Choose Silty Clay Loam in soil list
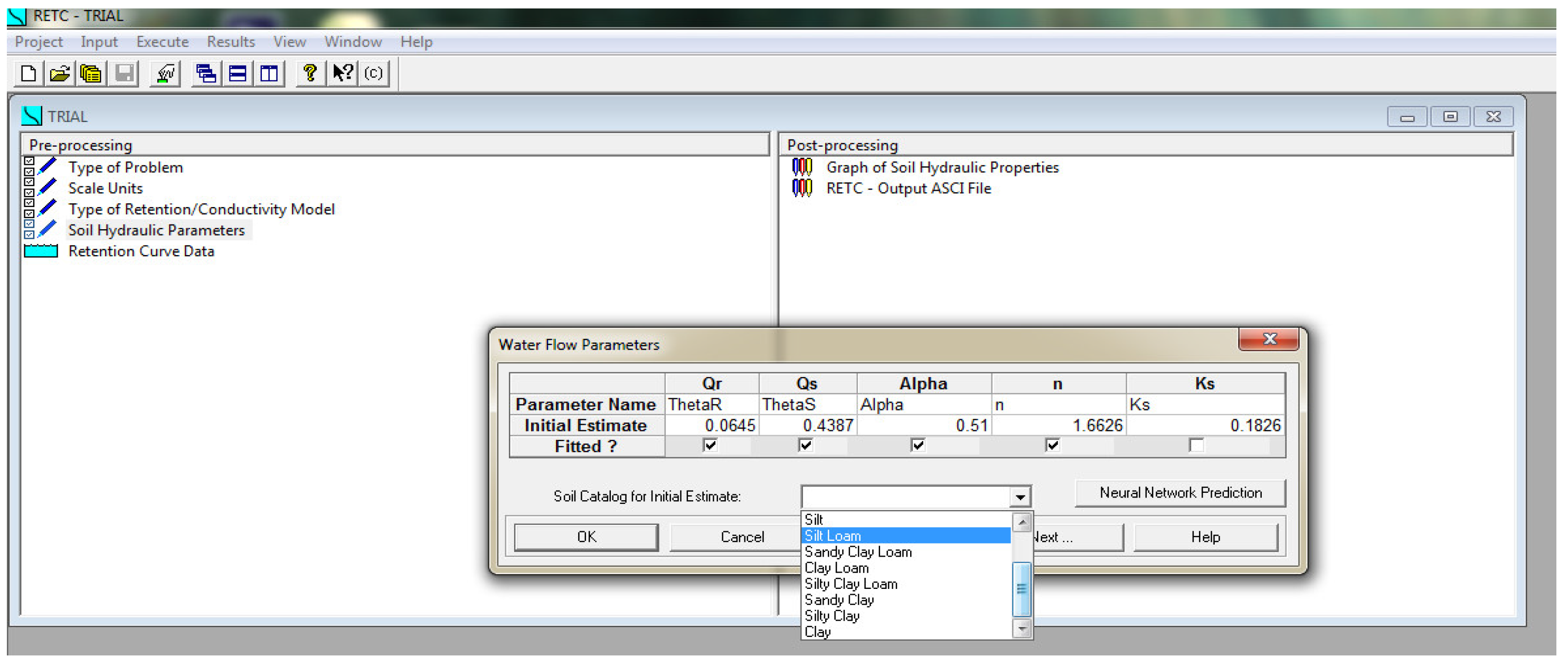 pyautogui.click(x=851, y=585)
